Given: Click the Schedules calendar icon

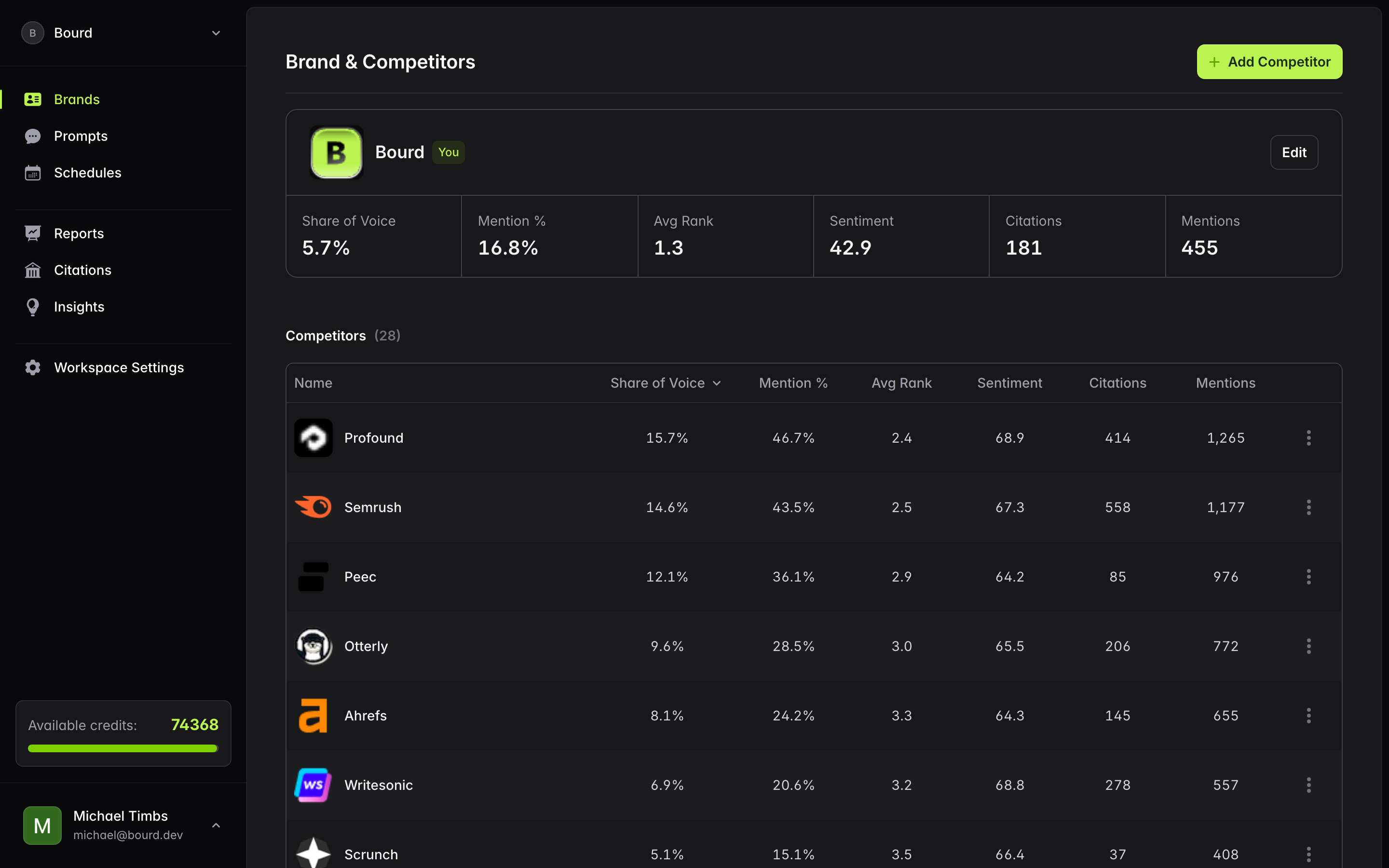Looking at the screenshot, I should [33, 173].
